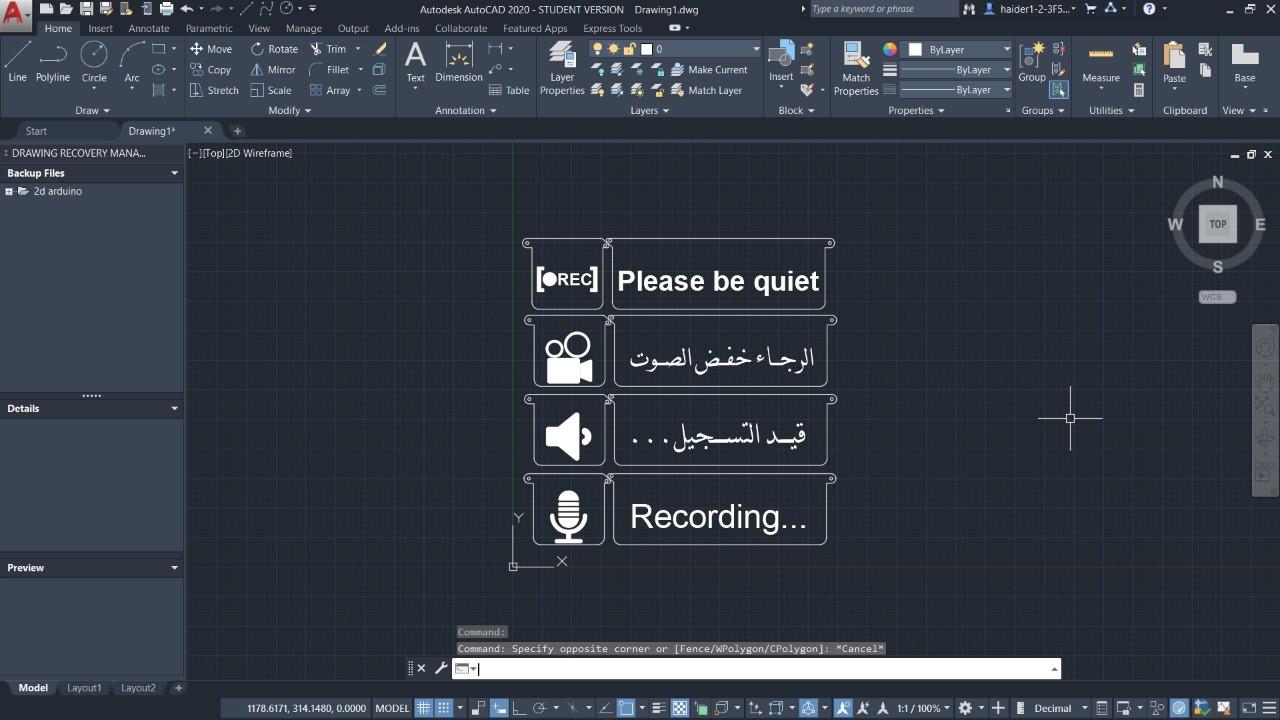Go to the Start file tab
The image size is (1280, 720).
36,131
